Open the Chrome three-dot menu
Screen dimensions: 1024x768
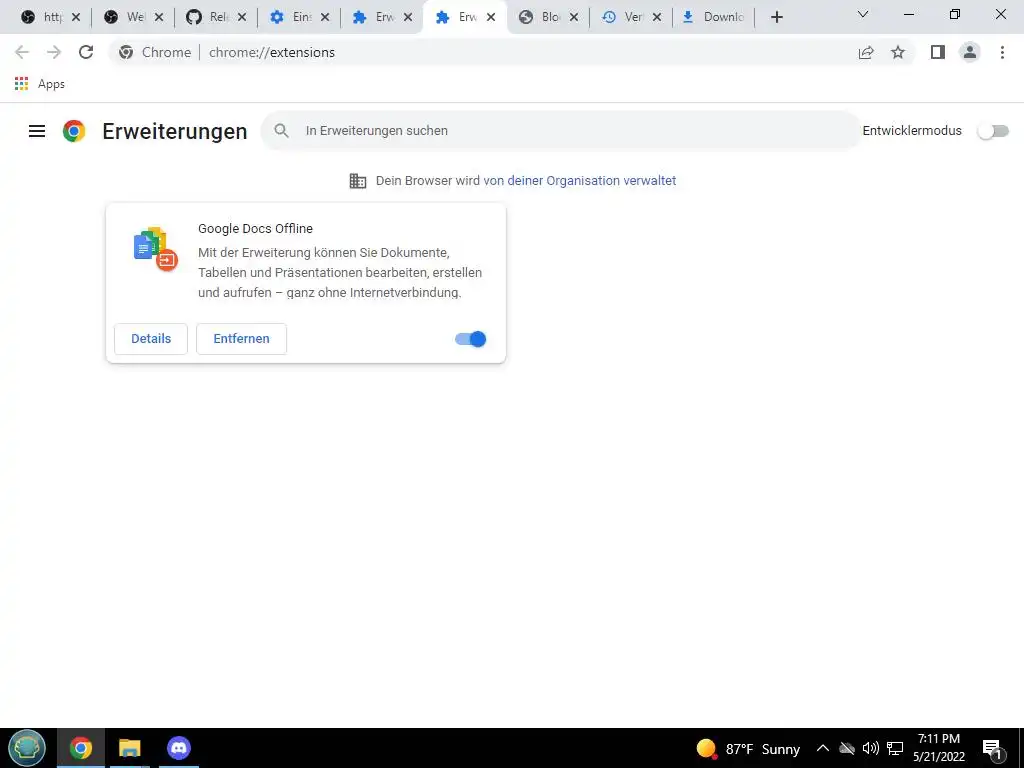(1002, 52)
